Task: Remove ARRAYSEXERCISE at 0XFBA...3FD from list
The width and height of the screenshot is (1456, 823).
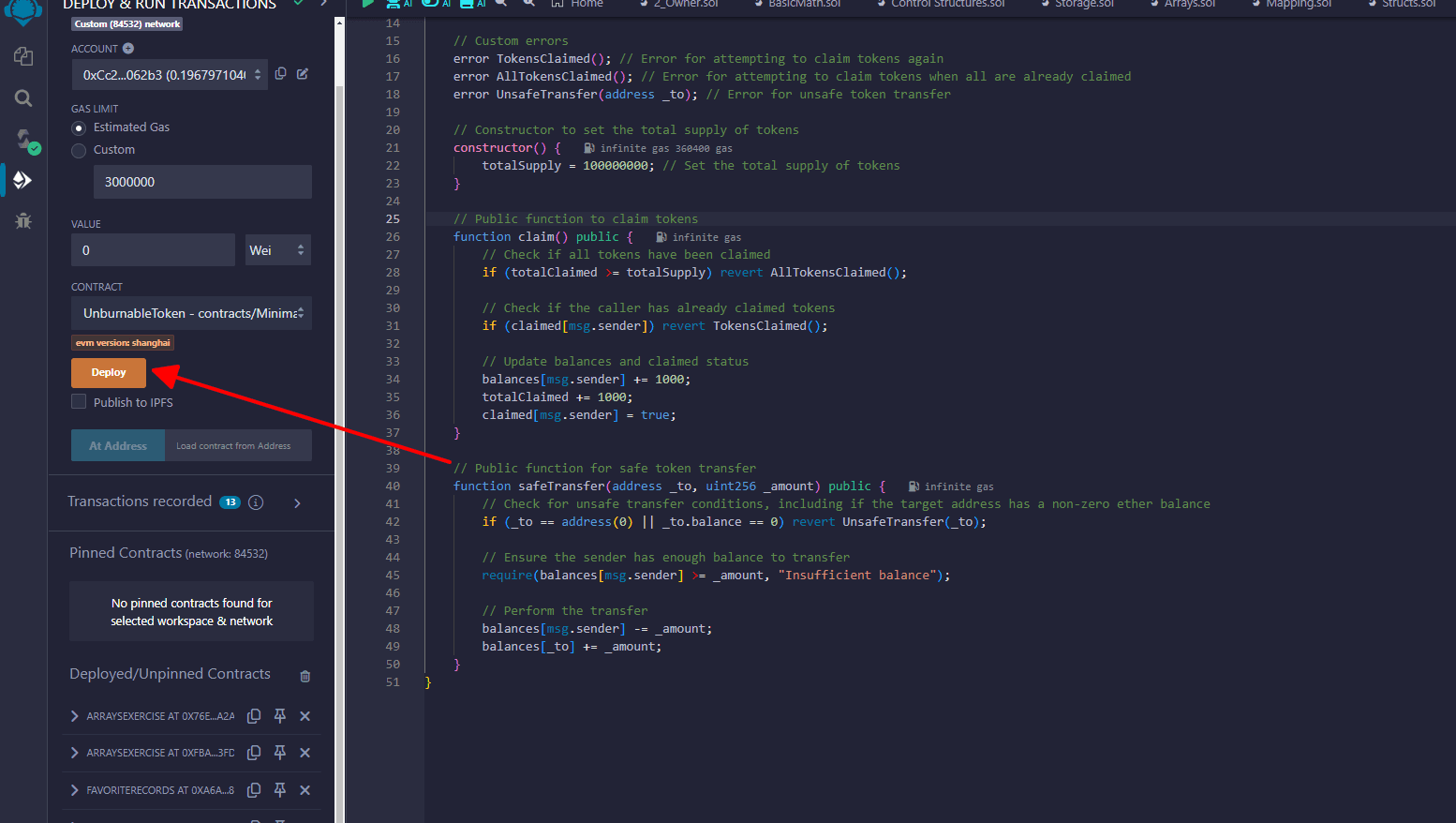Action: (x=305, y=753)
